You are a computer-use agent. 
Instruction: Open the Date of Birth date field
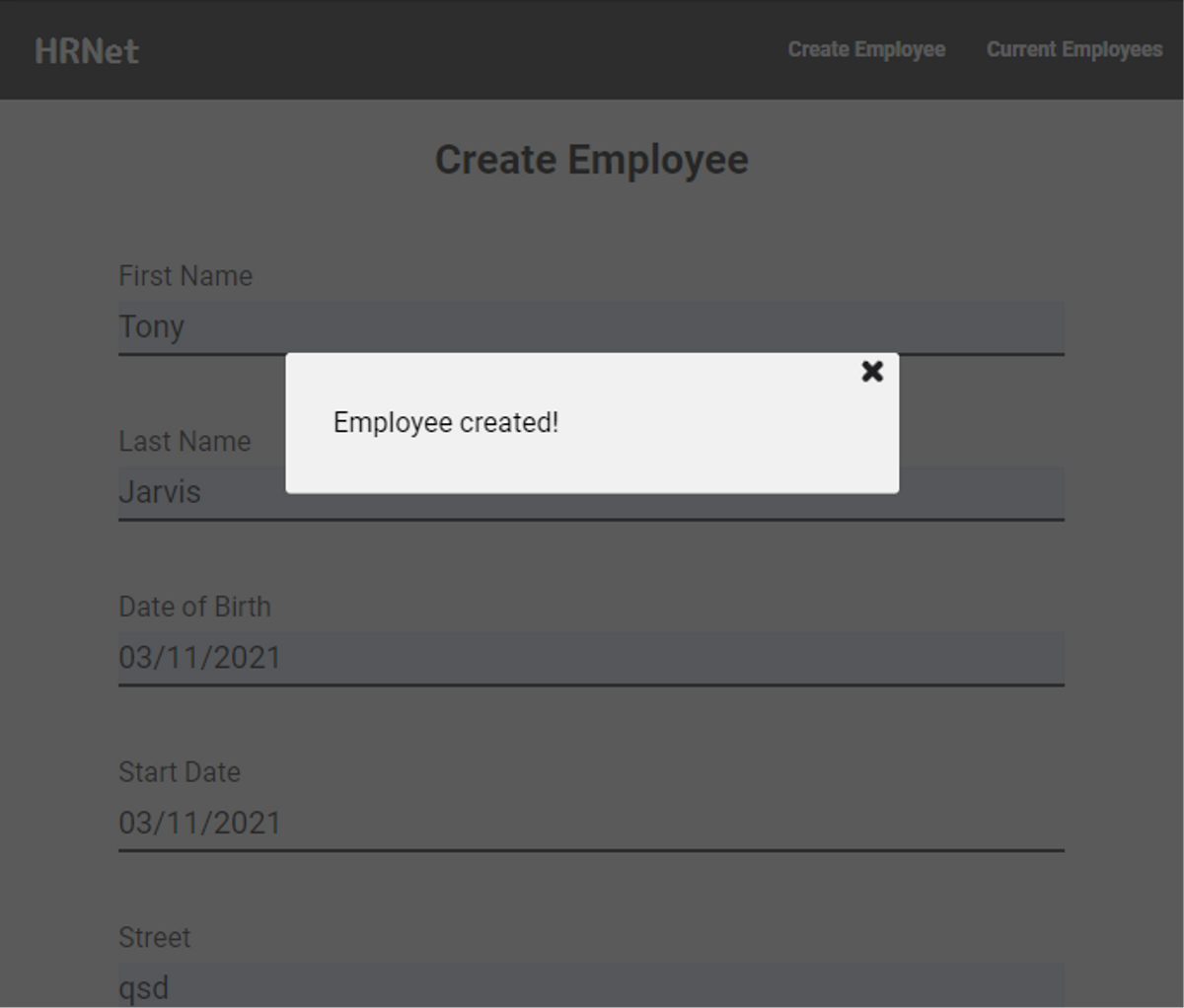point(592,658)
